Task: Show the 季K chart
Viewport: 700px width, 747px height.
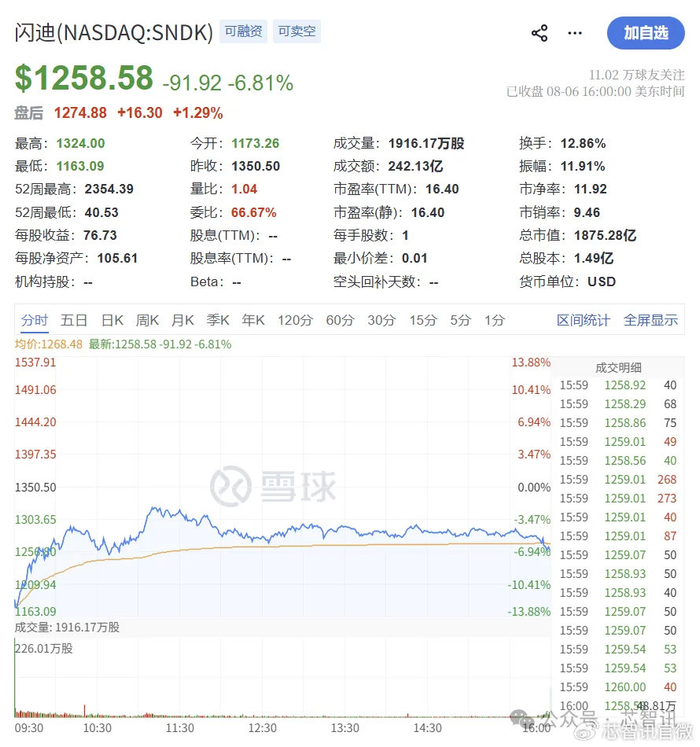Action: [x=218, y=320]
